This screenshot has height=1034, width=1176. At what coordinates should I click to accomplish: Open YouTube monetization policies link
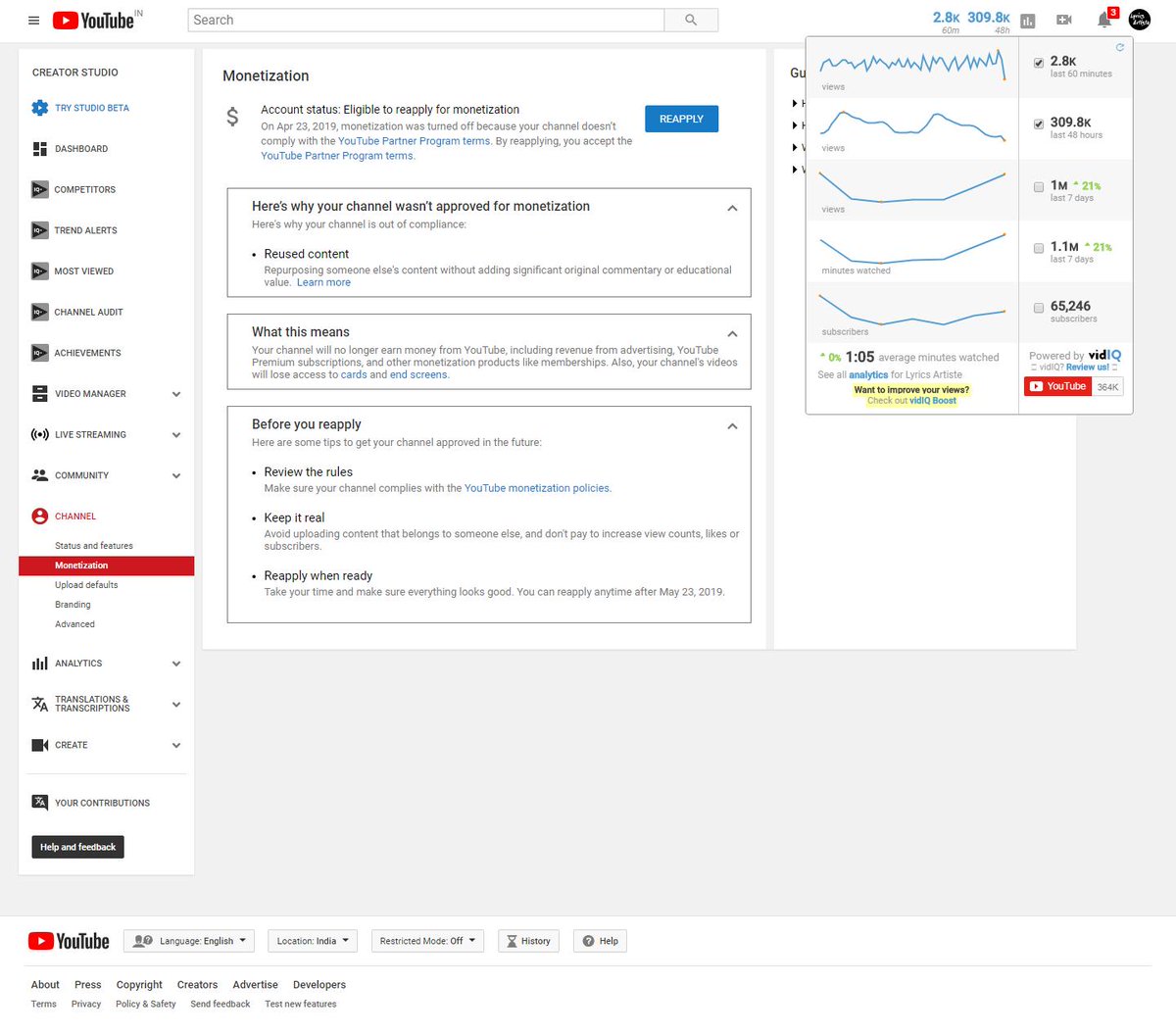pyautogui.click(x=537, y=488)
